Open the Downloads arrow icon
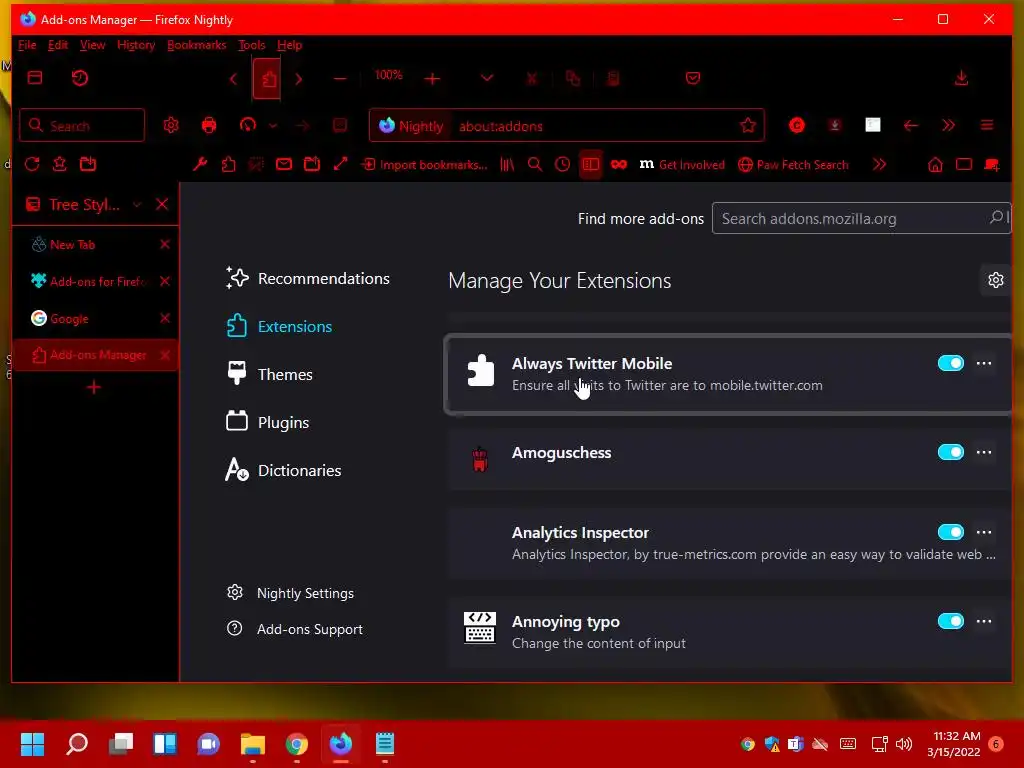1024x768 pixels. point(961,78)
